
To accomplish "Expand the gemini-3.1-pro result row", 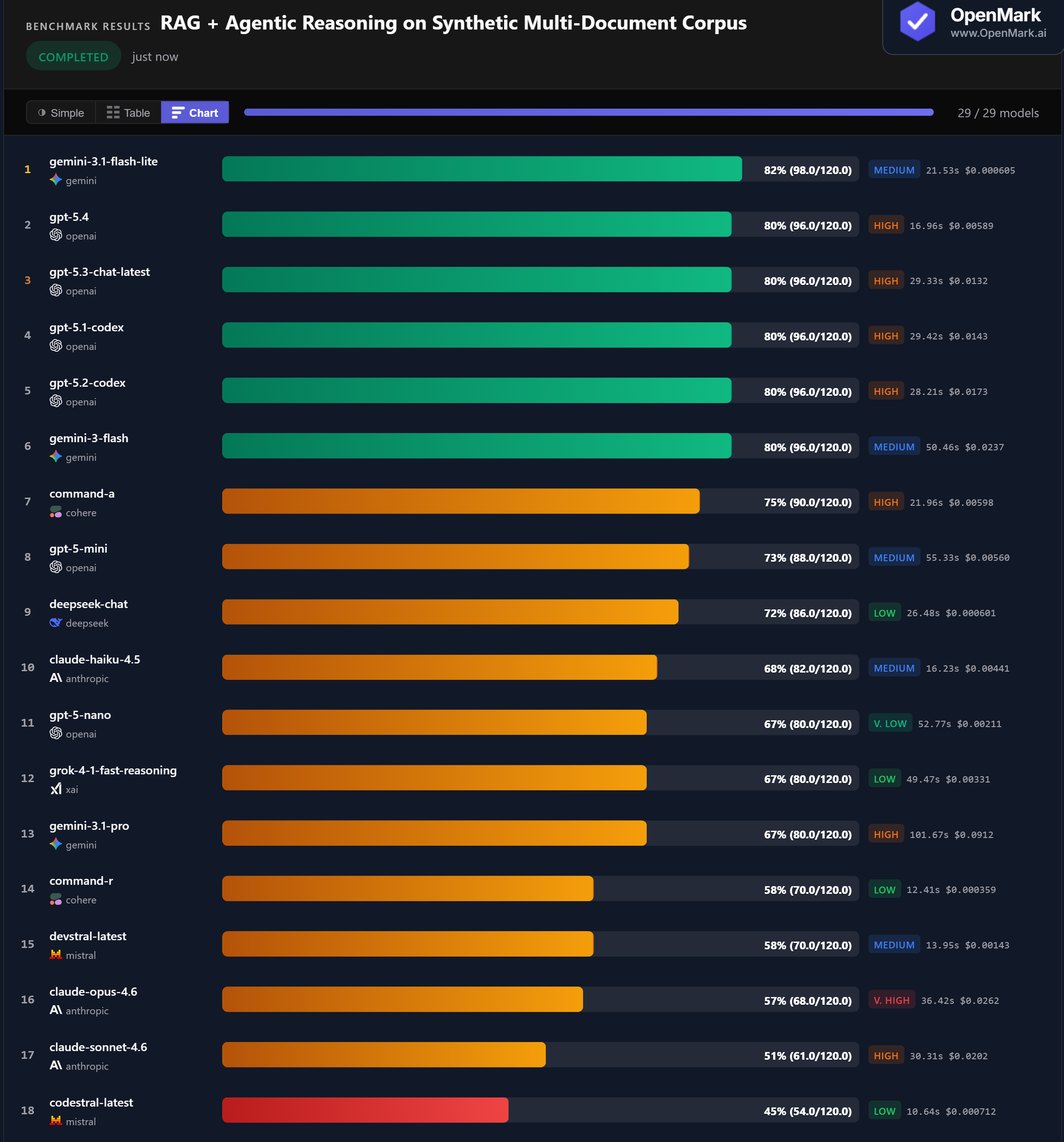I will (517, 833).
